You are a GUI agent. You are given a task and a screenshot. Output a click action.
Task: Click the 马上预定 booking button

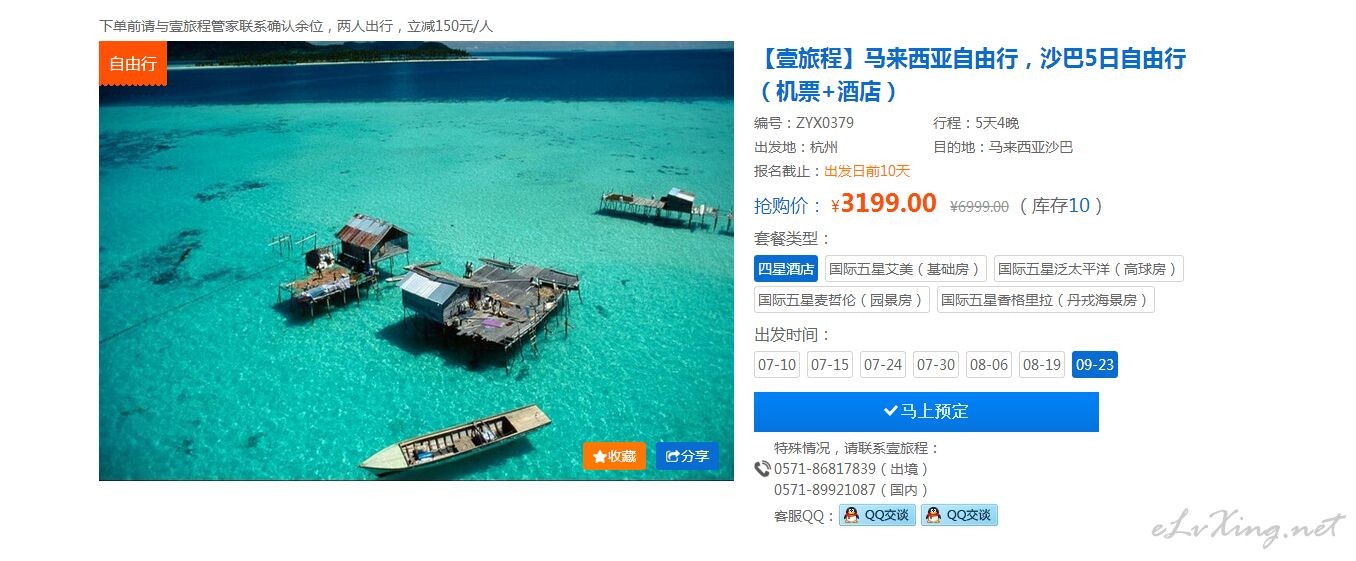tap(926, 412)
